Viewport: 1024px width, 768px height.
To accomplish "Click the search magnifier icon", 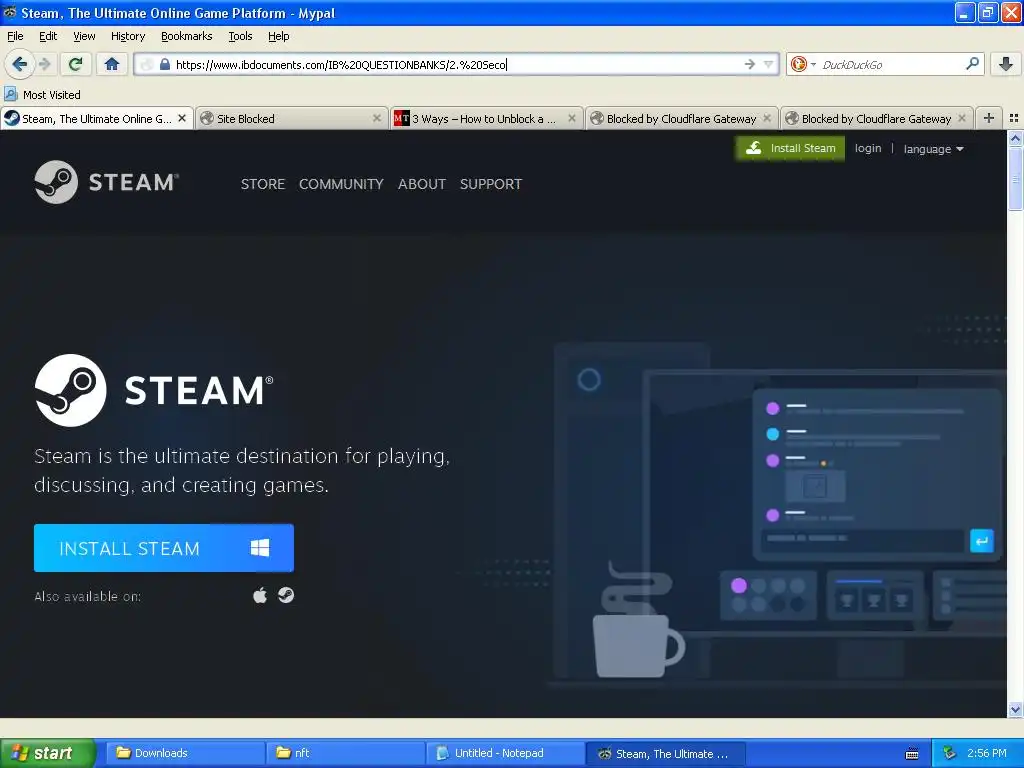I will click(972, 64).
